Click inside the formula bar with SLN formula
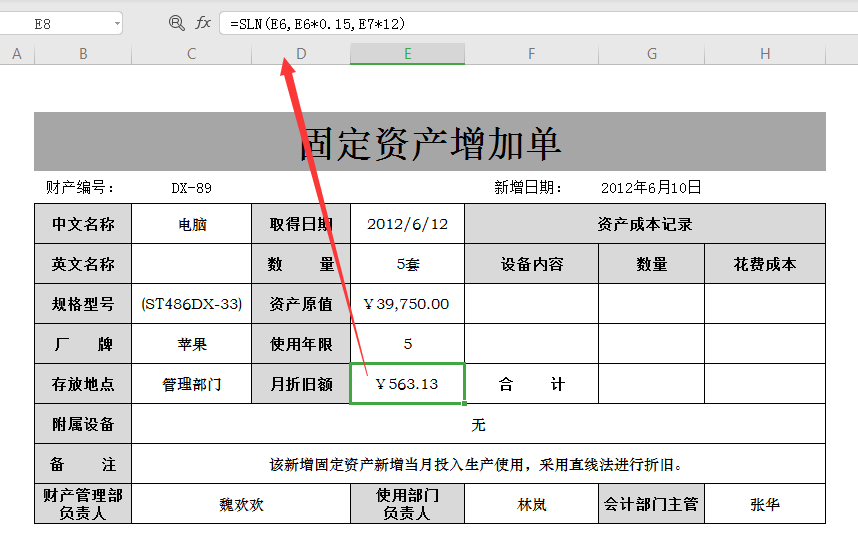This screenshot has height=555, width=858. pos(538,24)
